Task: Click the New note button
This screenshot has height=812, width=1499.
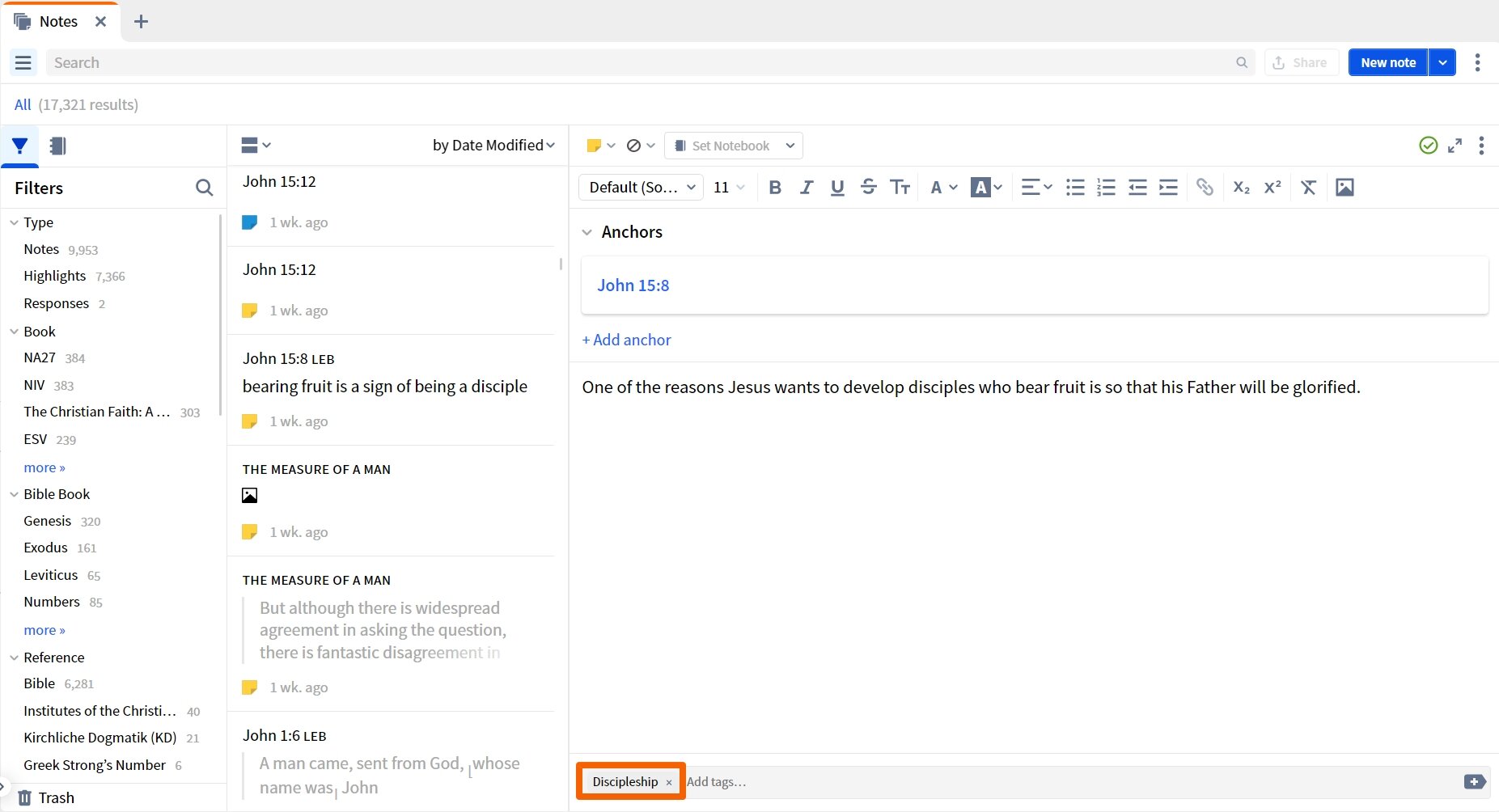Action: pyautogui.click(x=1388, y=62)
